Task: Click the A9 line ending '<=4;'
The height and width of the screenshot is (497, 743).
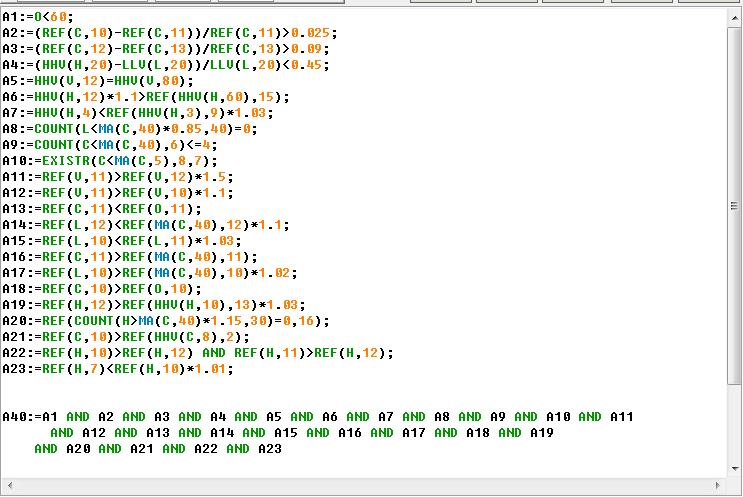Action: pos(110,145)
